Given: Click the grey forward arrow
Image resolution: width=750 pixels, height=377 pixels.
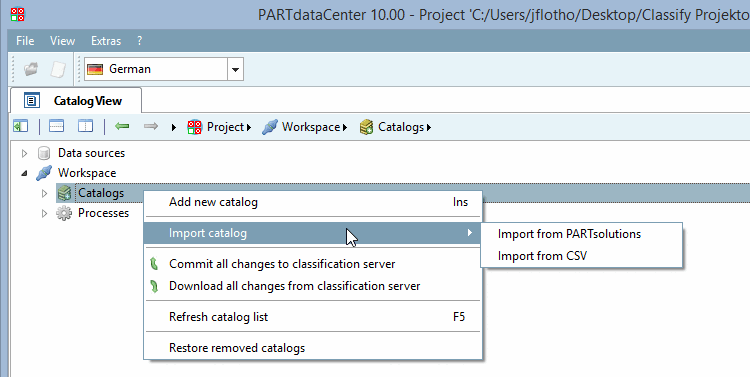Looking at the screenshot, I should click(151, 127).
